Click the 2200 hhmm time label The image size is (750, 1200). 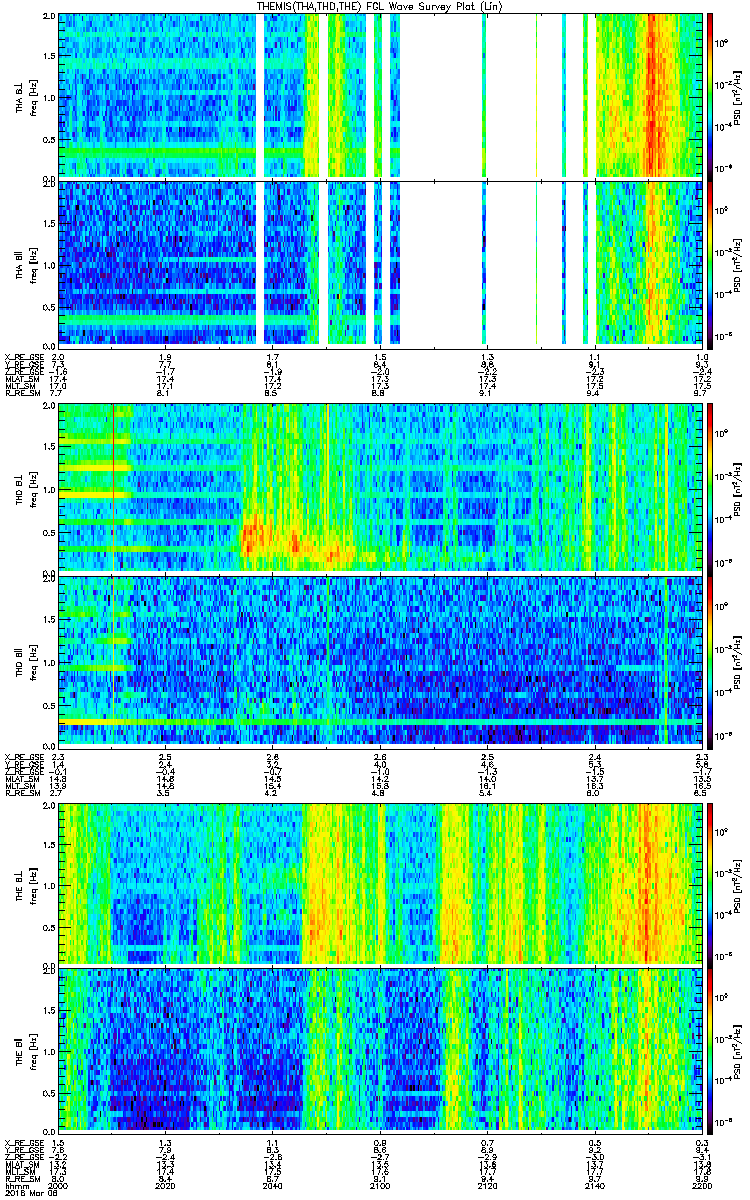702,1187
